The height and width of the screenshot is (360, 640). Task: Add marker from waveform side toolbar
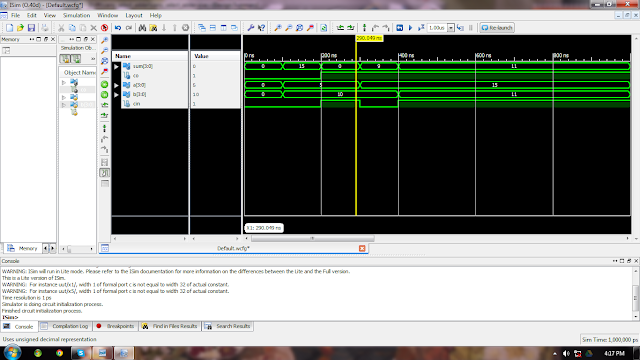(x=104, y=129)
